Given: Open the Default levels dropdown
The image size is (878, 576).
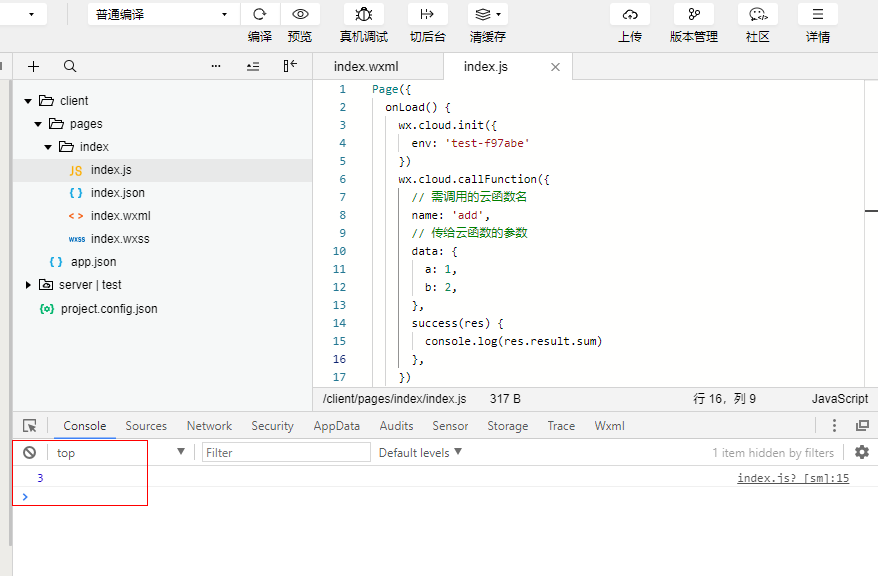Looking at the screenshot, I should pos(420,452).
